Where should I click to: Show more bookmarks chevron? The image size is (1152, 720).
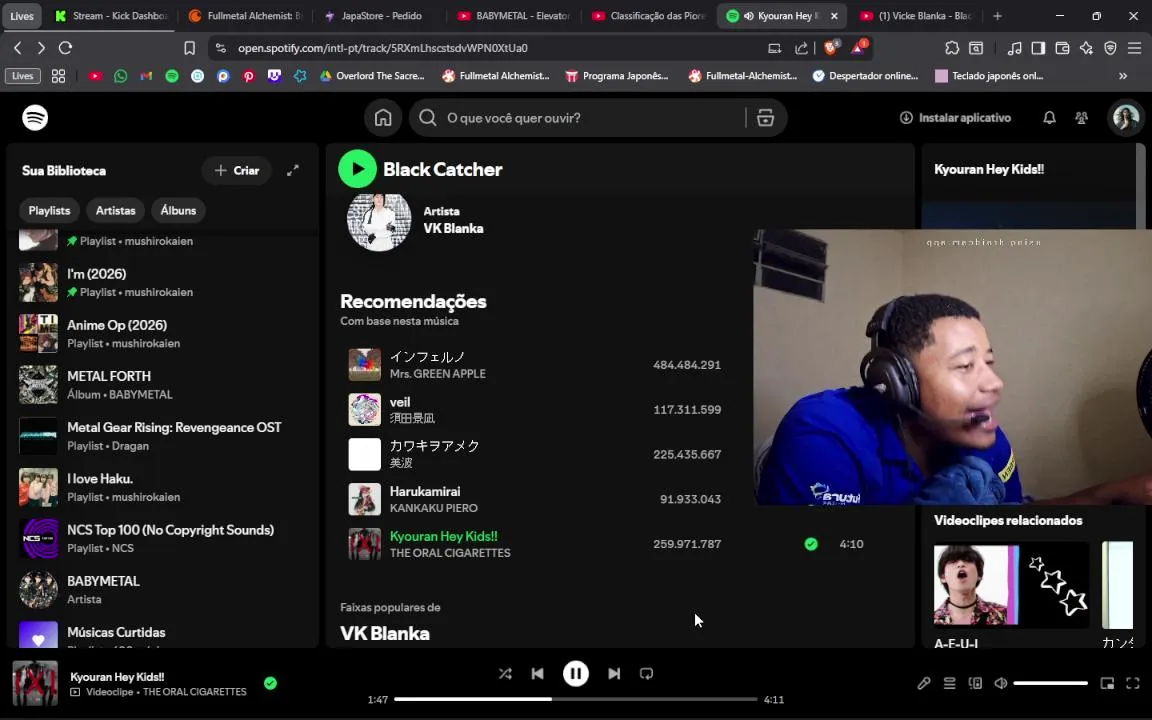click(1123, 76)
